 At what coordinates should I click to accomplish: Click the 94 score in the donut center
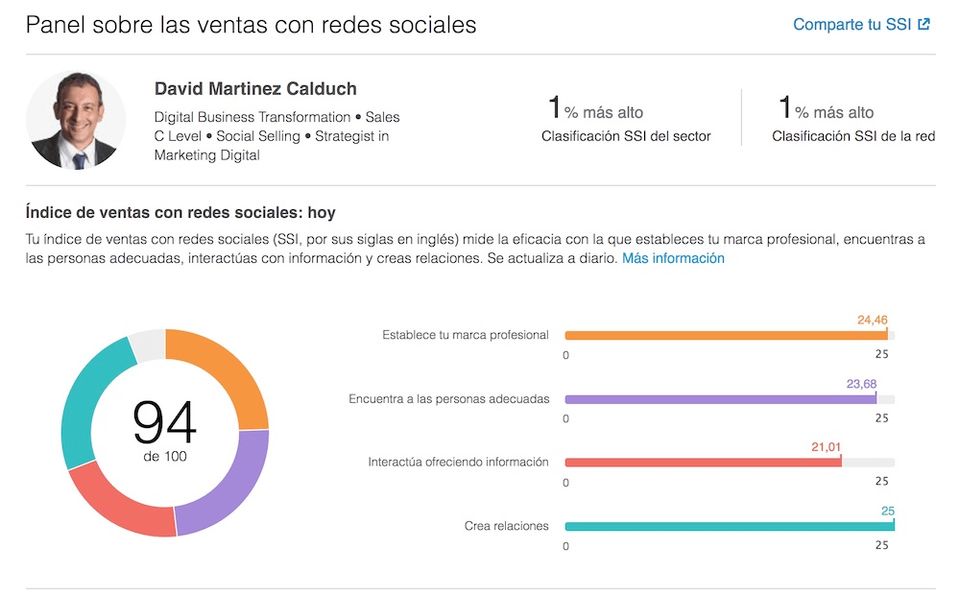[167, 424]
